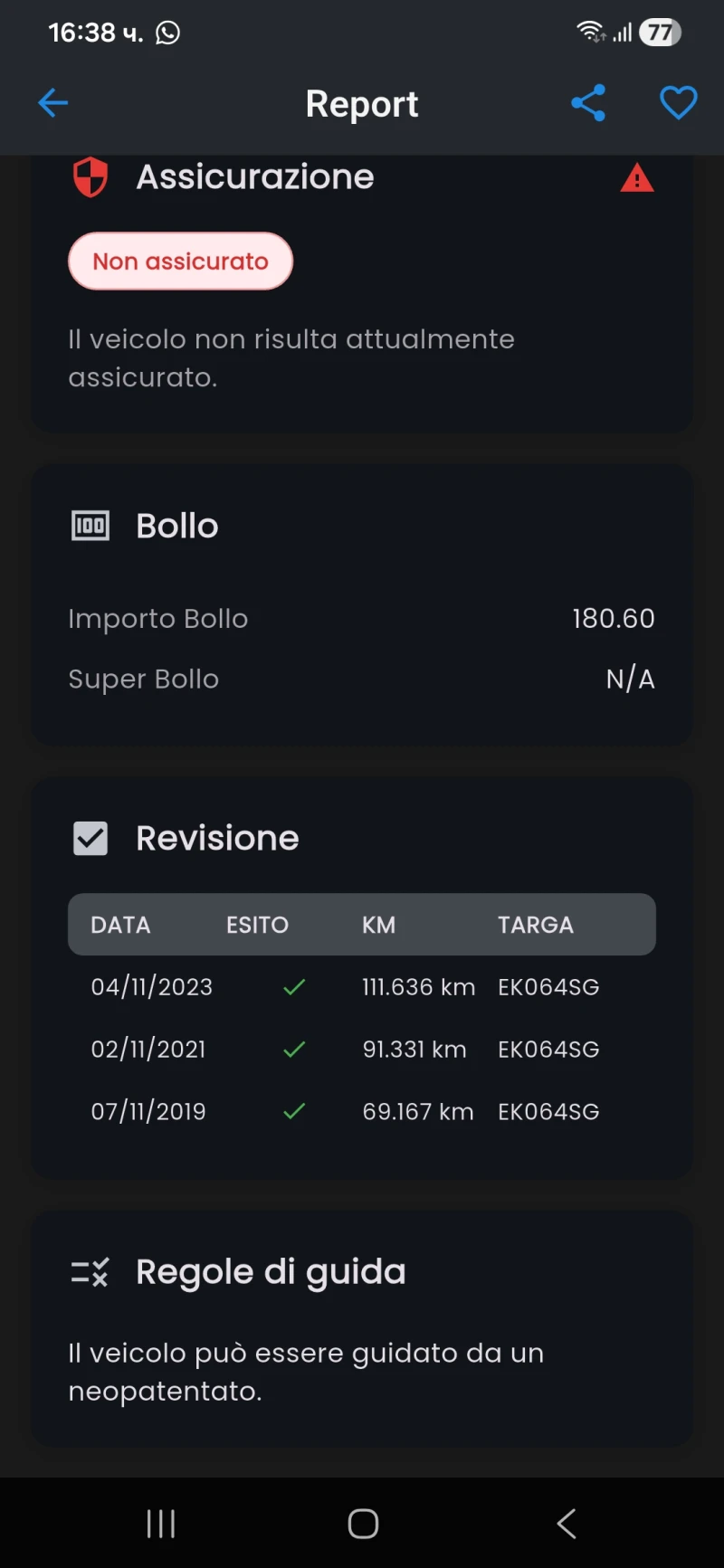The width and height of the screenshot is (724, 1568).
Task: Tap the 111.636 km mileage entry
Action: (x=418, y=987)
